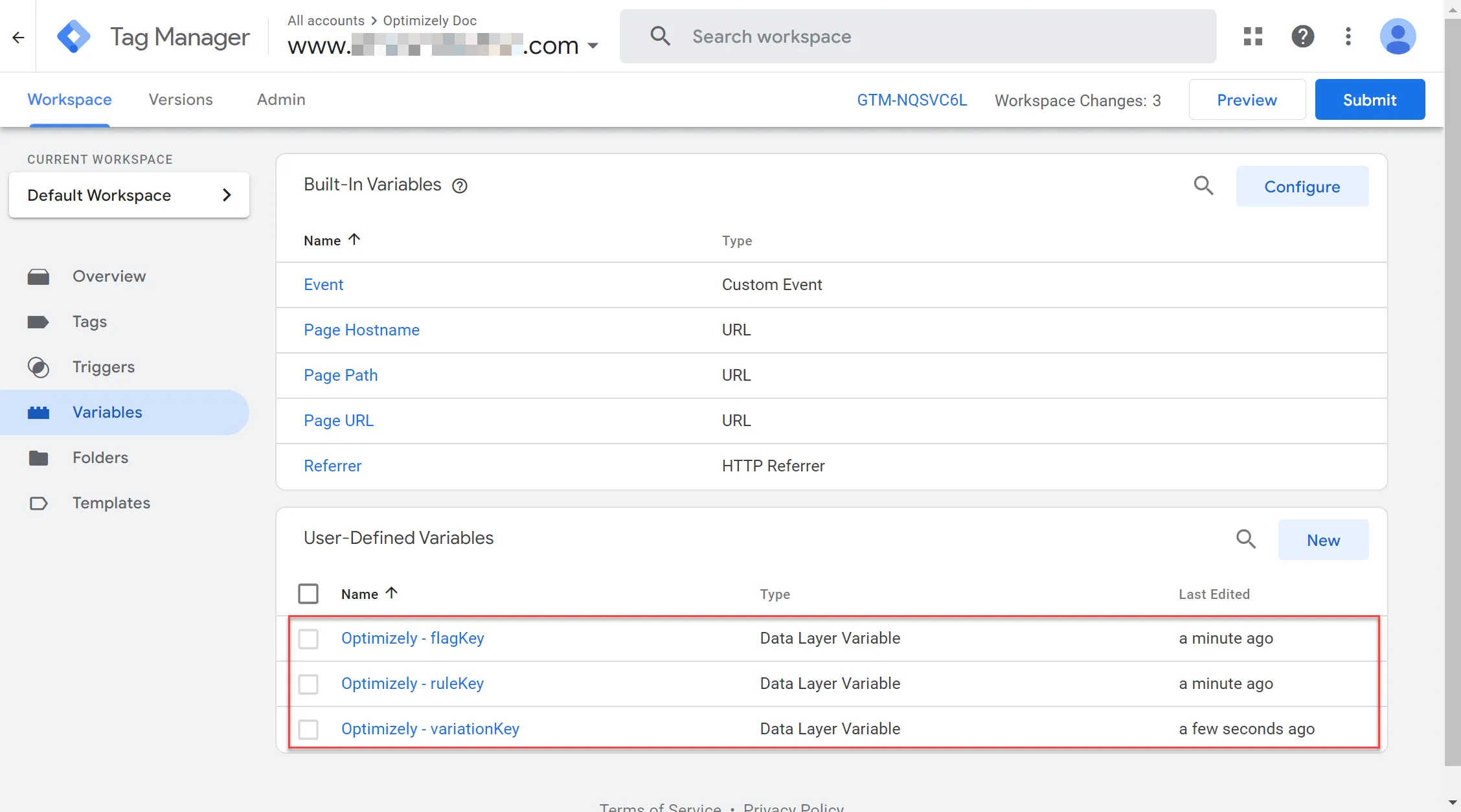Expand the Default Workspace selector
This screenshot has width=1461, height=812.
(129, 195)
